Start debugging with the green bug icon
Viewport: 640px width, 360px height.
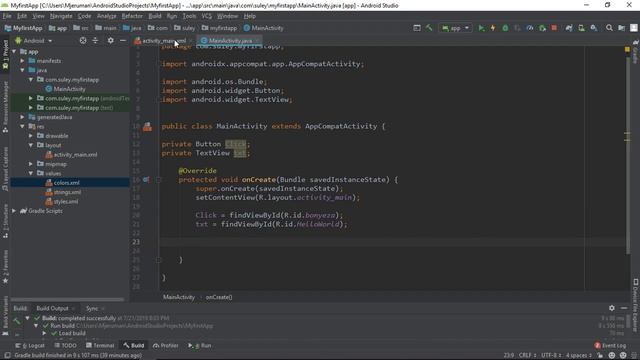(505, 28)
